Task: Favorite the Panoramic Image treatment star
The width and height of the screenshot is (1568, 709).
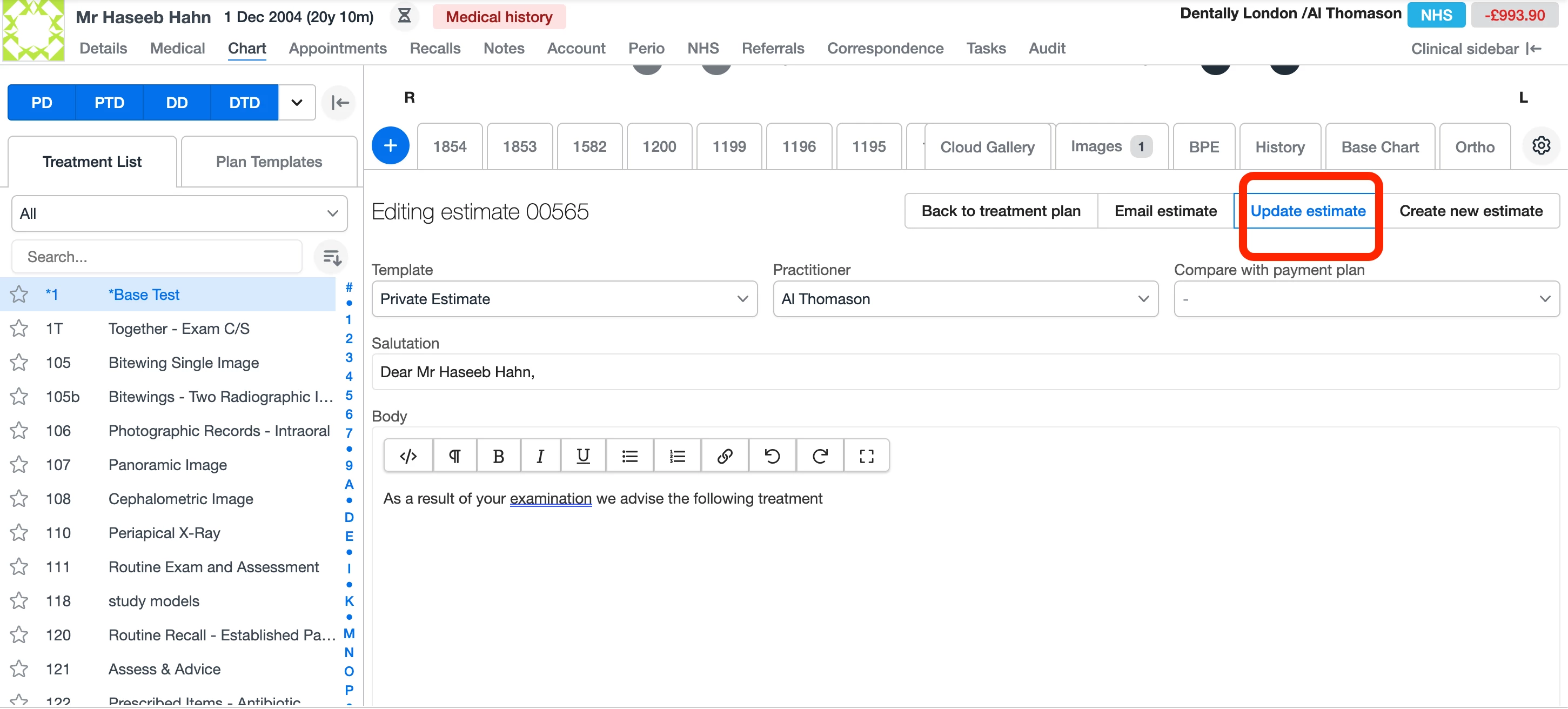Action: pos(19,465)
